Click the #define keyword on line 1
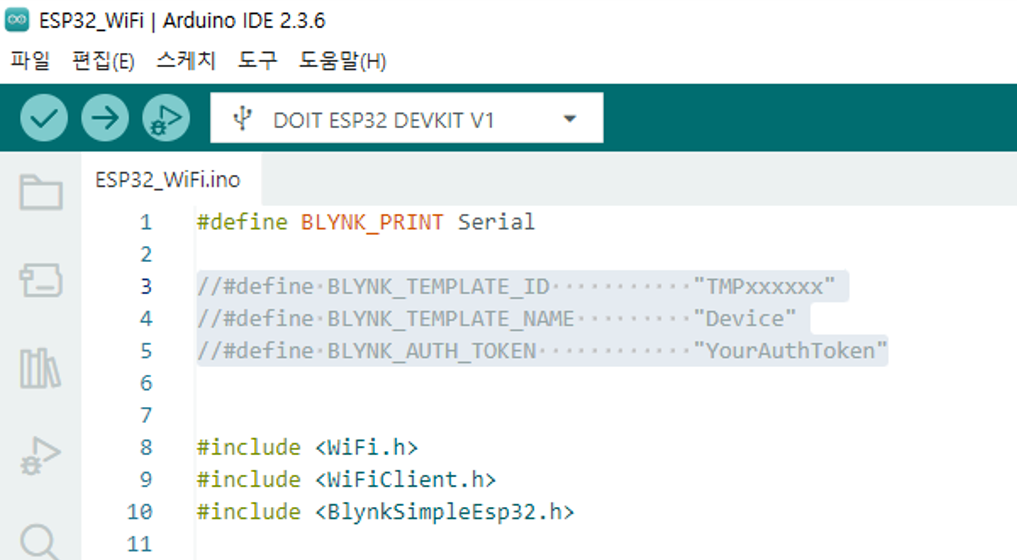The width and height of the screenshot is (1017, 560). coord(242,222)
